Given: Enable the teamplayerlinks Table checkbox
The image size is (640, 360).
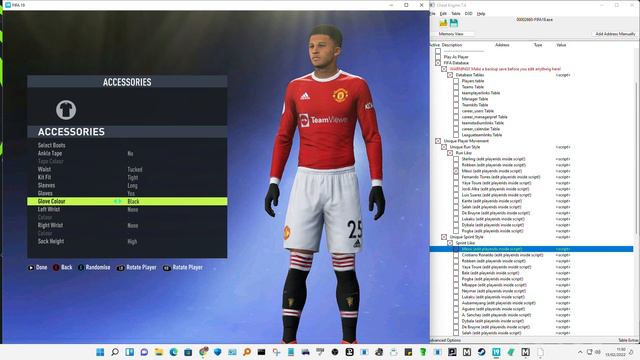Looking at the screenshot, I should (x=456, y=93).
